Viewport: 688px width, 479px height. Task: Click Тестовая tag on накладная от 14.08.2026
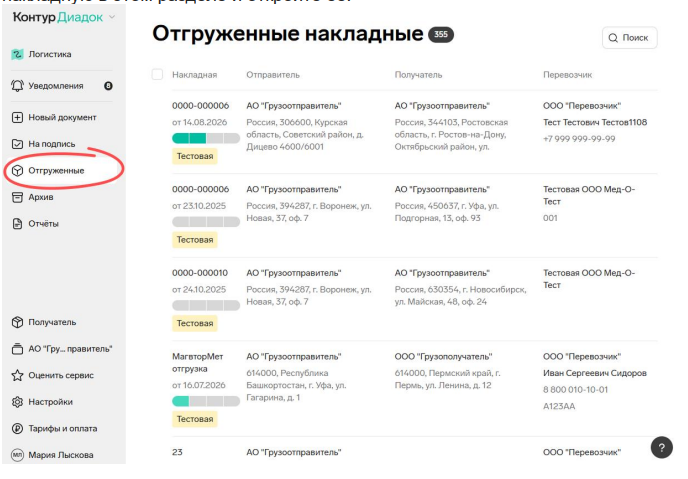coord(195,156)
